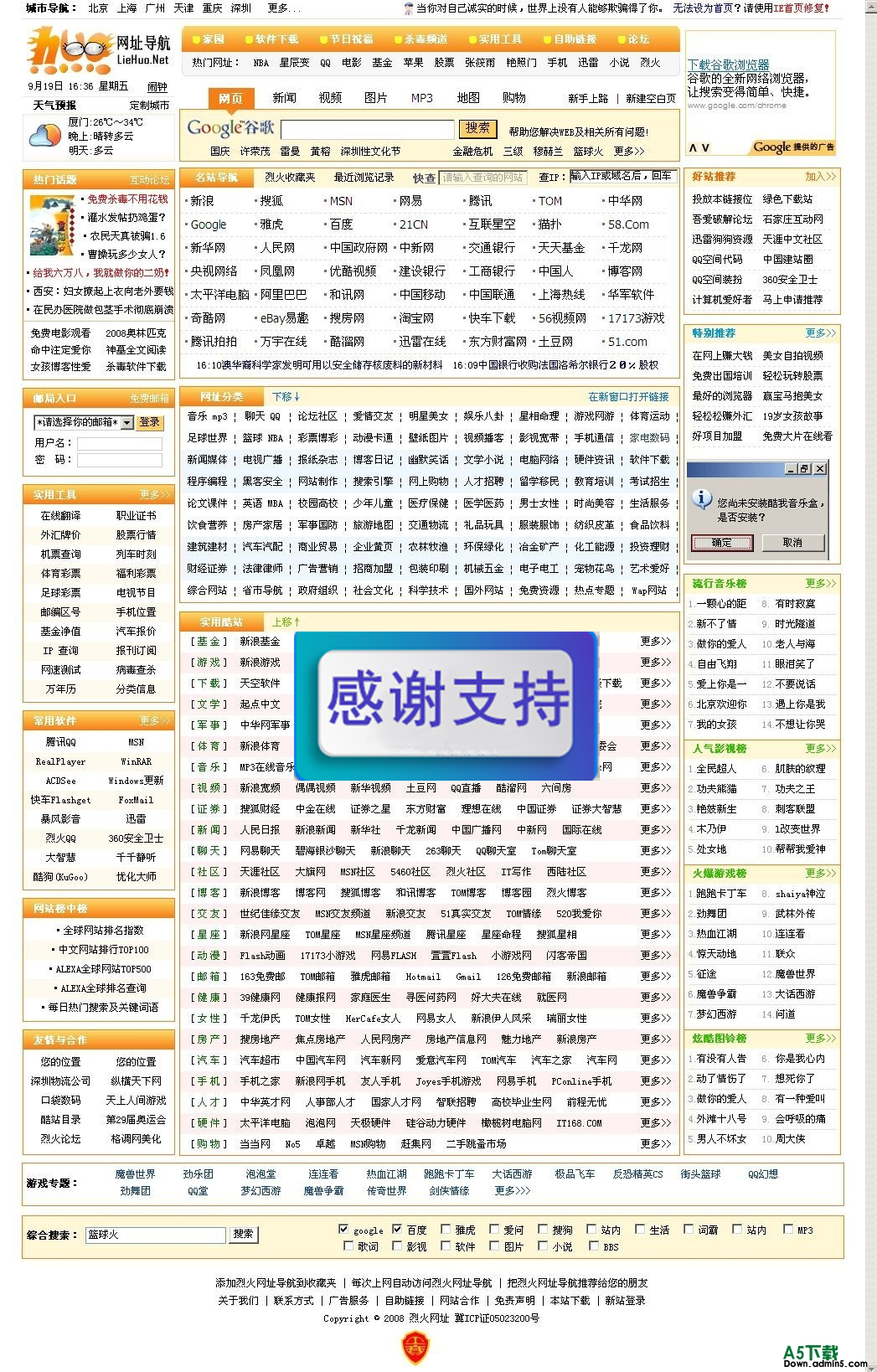Click 免费声明 in footer links
This screenshot has width=877, height=1372.
pos(514,1301)
